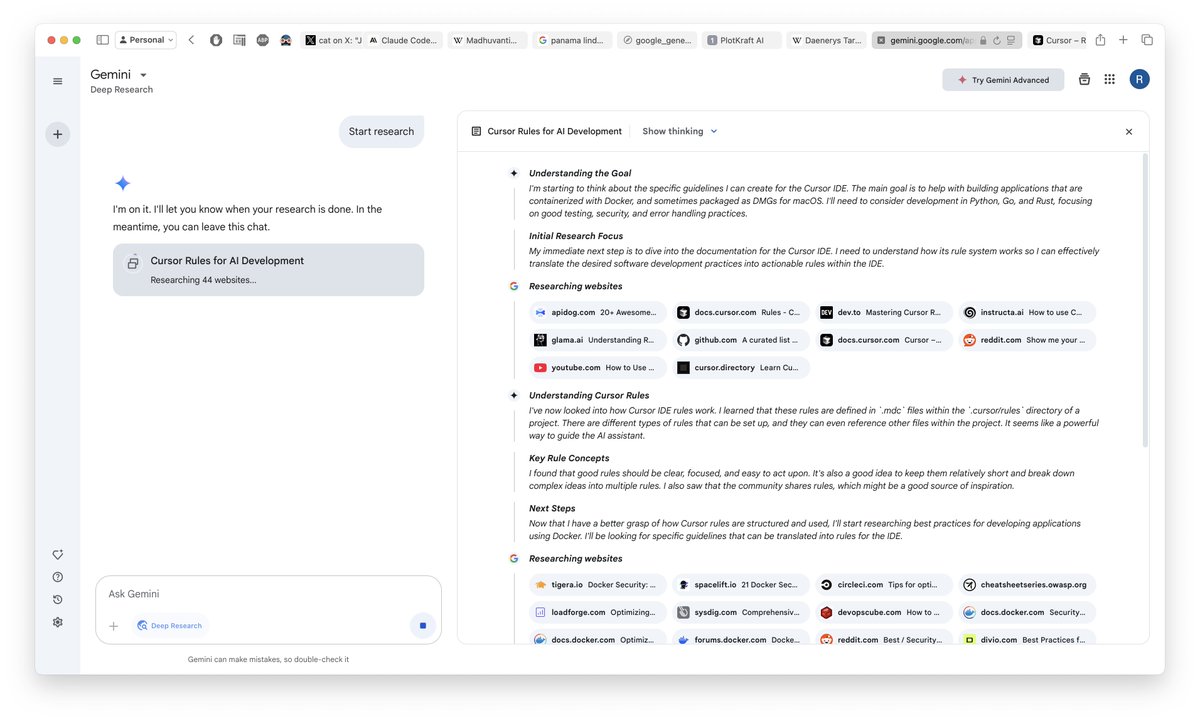Open Gemini main menu hamburger icon
The width and height of the screenshot is (1200, 721).
pyautogui.click(x=58, y=81)
